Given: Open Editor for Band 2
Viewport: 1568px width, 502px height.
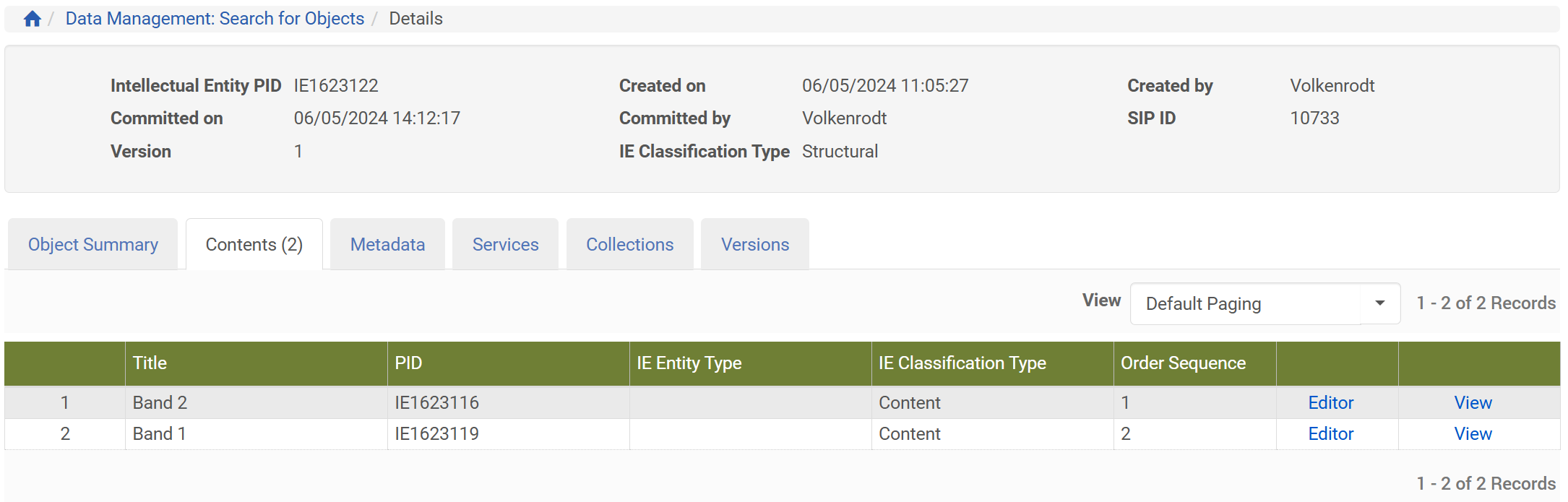Looking at the screenshot, I should pyautogui.click(x=1330, y=403).
